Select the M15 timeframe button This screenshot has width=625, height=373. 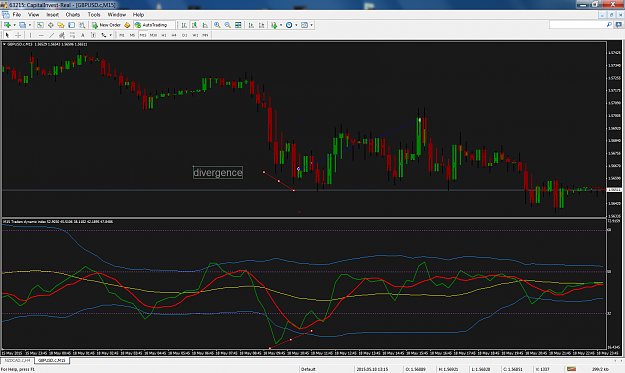[x=143, y=35]
